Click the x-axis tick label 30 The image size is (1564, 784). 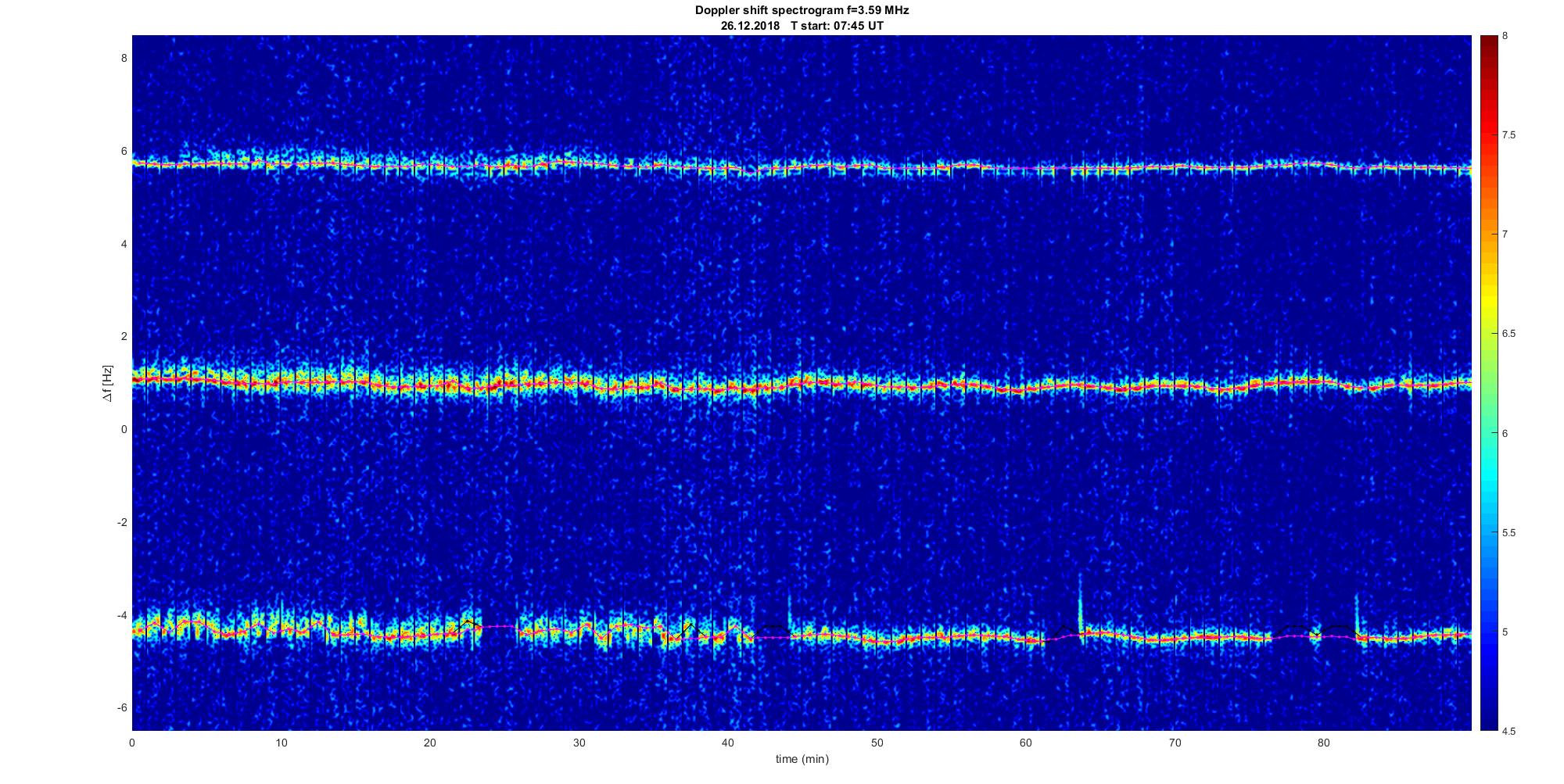point(579,743)
